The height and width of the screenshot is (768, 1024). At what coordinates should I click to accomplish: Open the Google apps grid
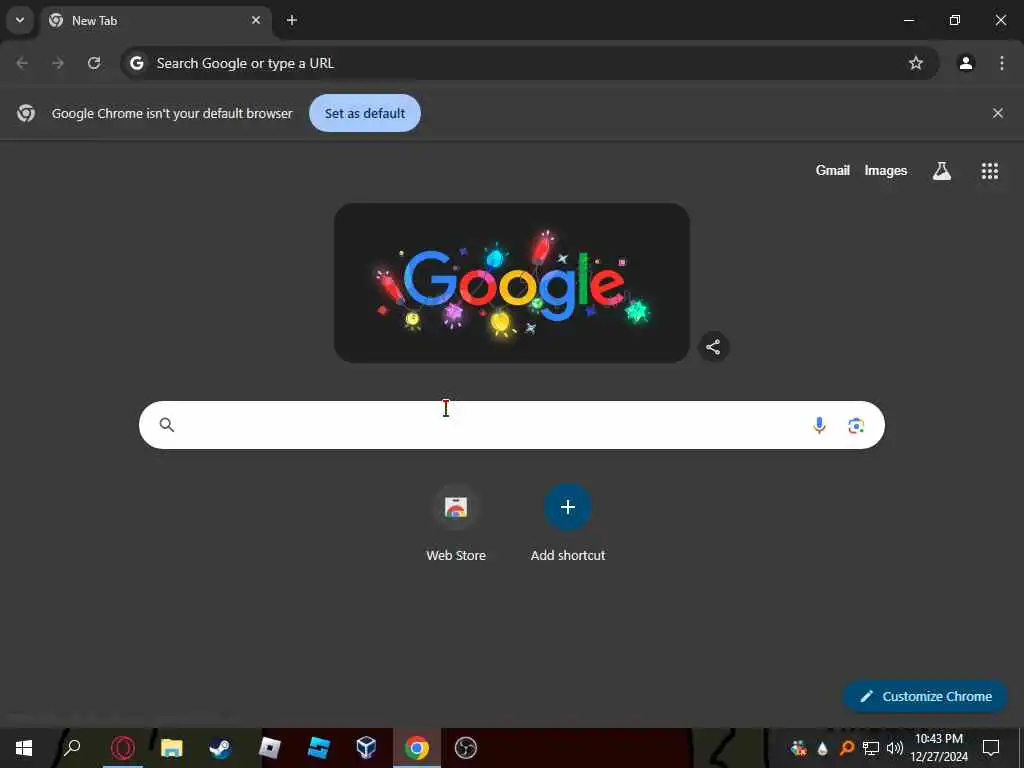click(x=990, y=171)
